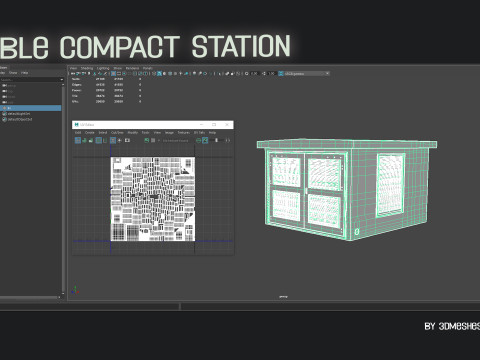Toggle the film gate button

119,73
